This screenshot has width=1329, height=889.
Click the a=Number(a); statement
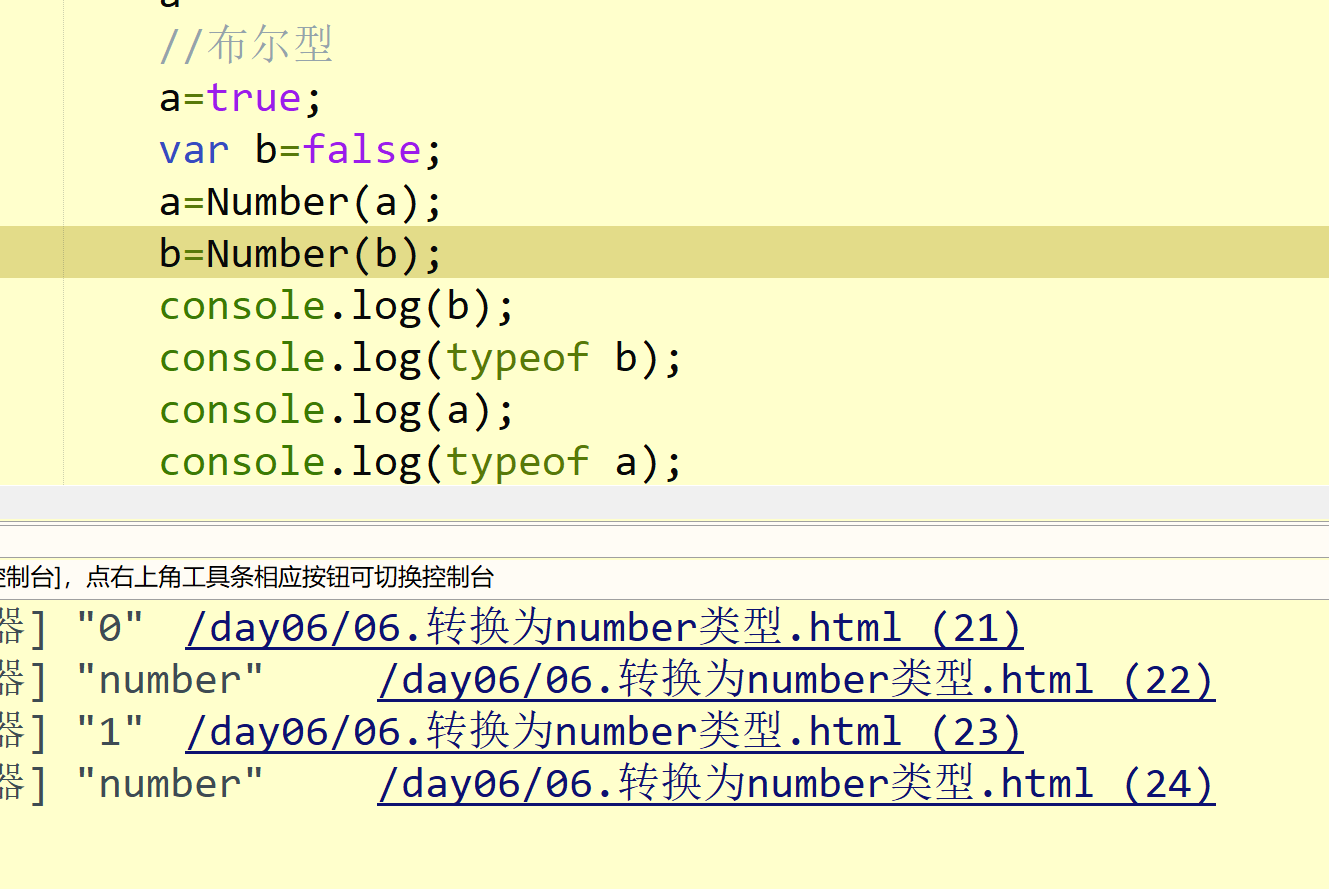tap(299, 201)
